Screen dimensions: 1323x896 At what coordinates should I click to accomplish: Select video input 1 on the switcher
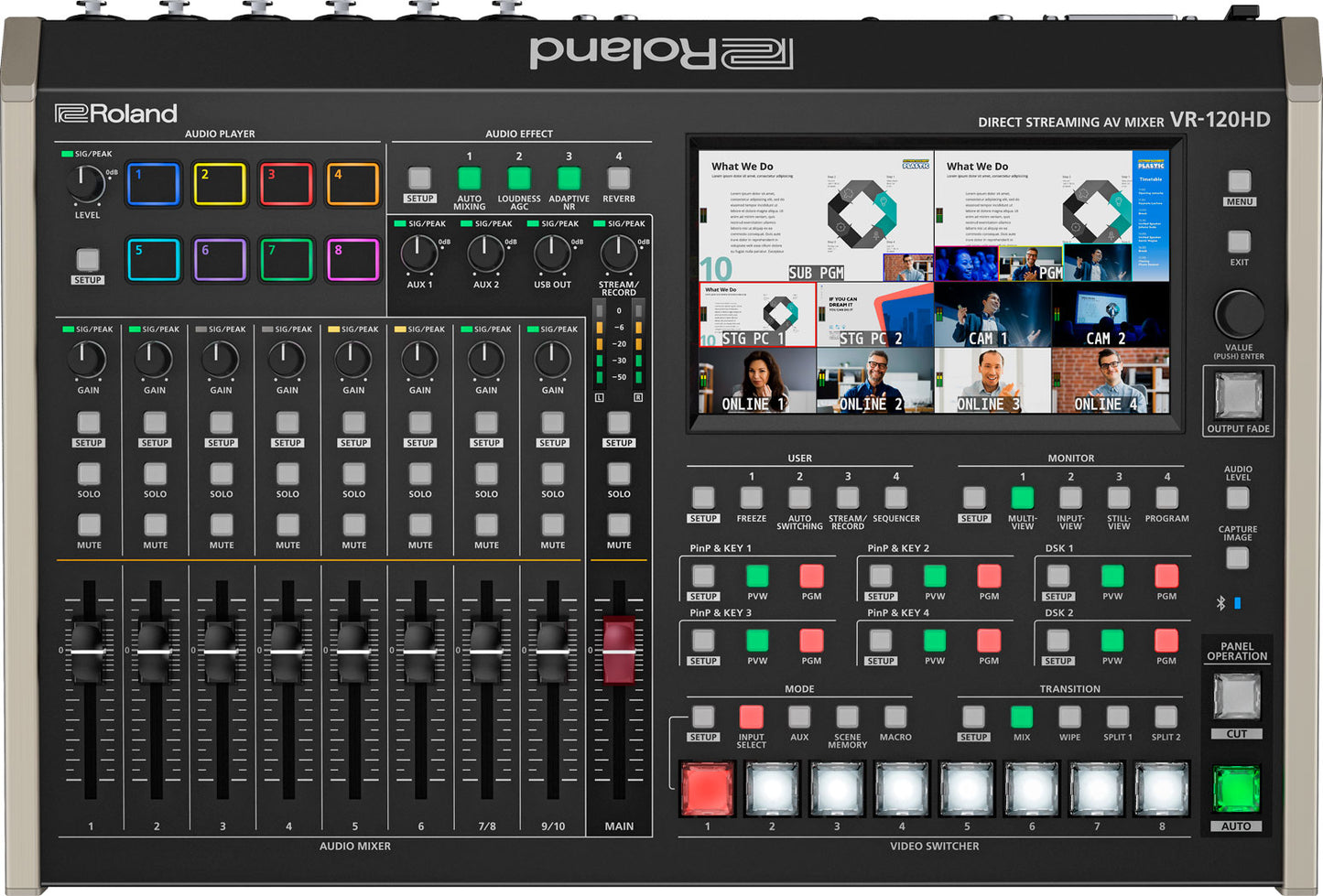706,787
